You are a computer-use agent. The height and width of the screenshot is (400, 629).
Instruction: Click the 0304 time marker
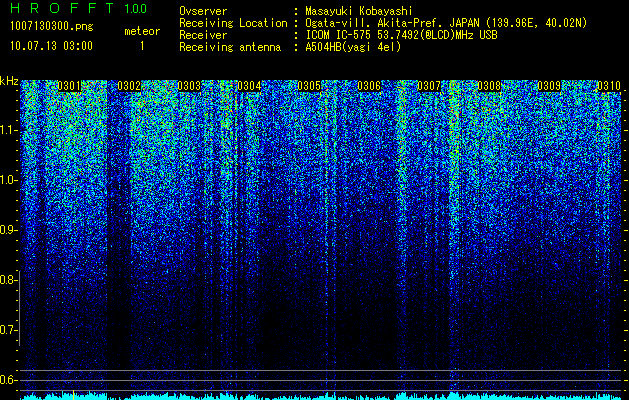coord(249,86)
